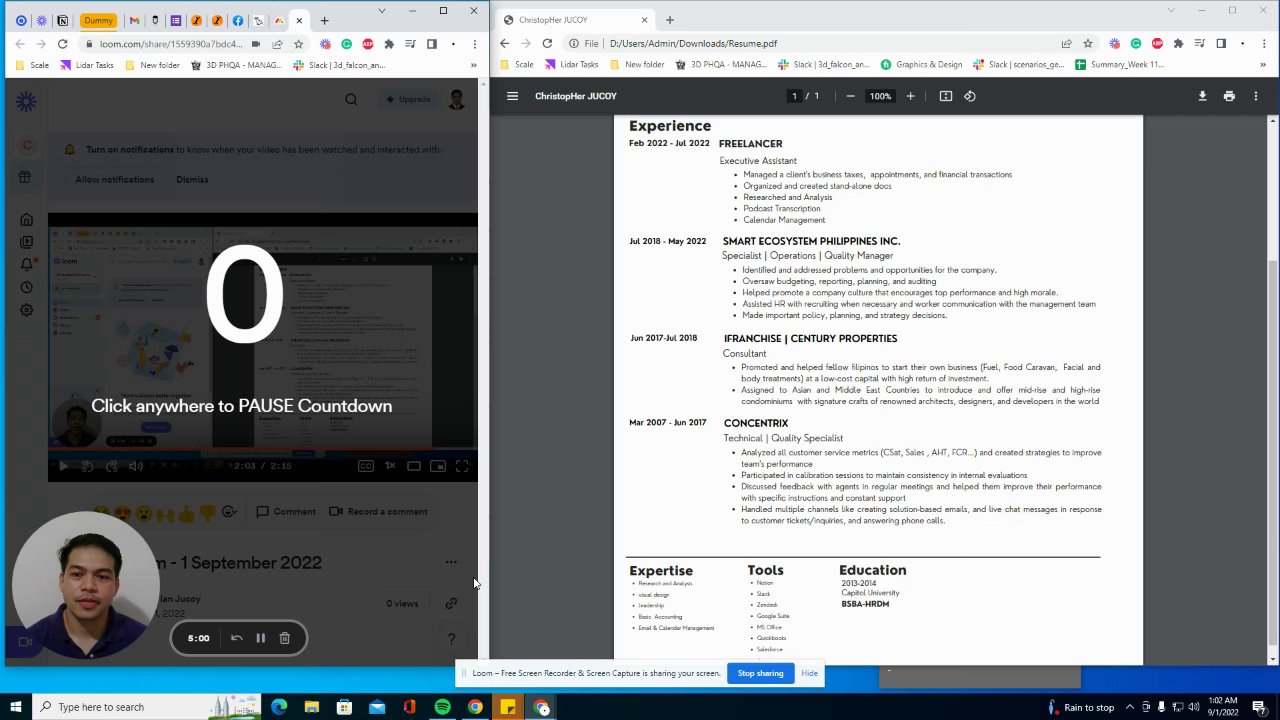Open Windows Start menu
1280x720 pixels.
(x=16, y=707)
